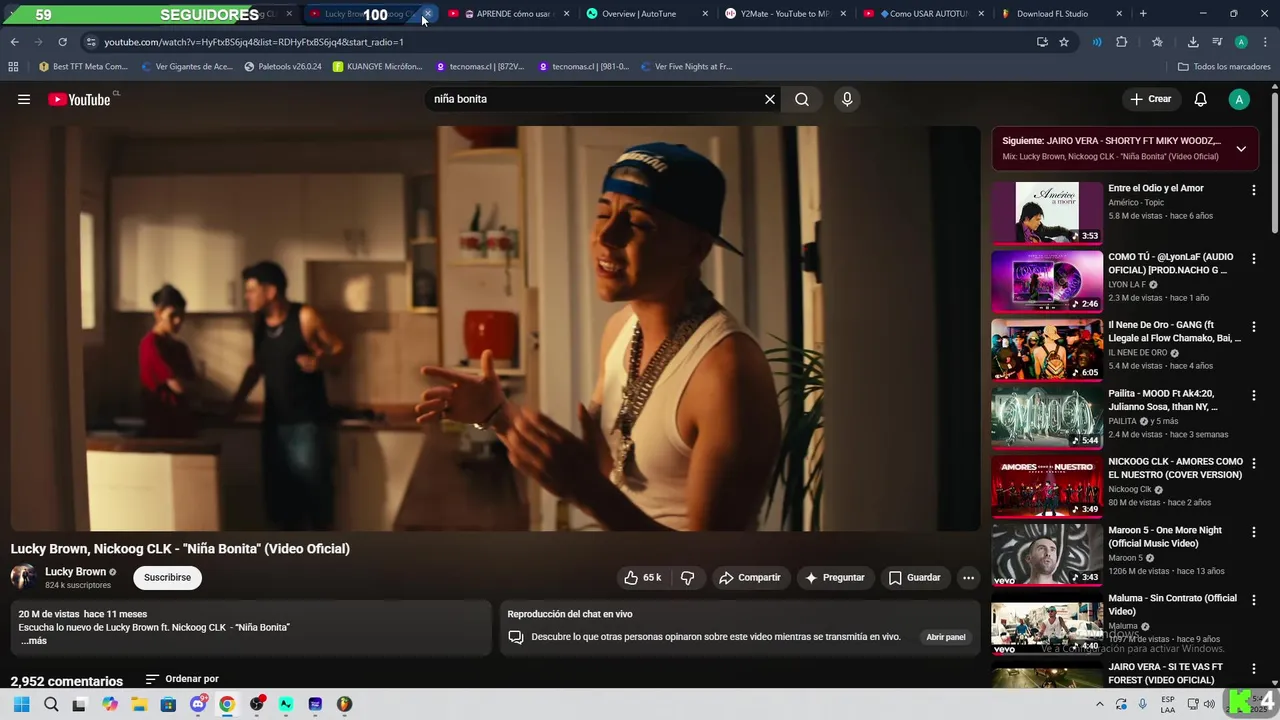Collapse the Mix playlist panel chevron
The width and height of the screenshot is (1280, 720).
(1241, 149)
